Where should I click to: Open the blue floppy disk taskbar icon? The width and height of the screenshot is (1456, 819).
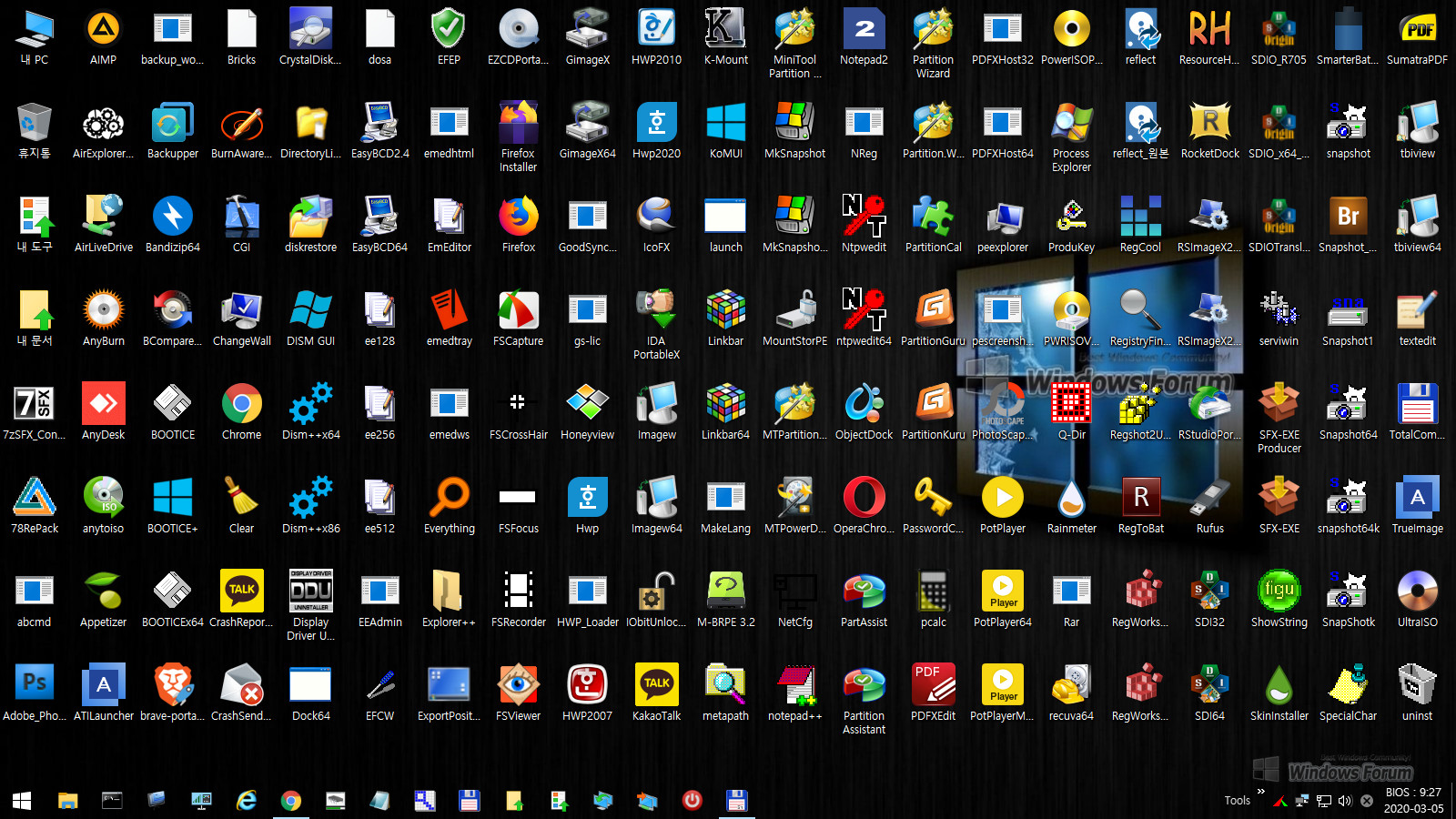pyautogui.click(x=470, y=800)
